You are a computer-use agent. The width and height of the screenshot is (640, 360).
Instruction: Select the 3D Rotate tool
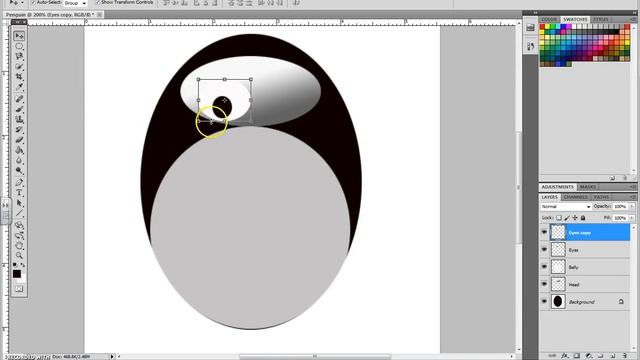19,225
